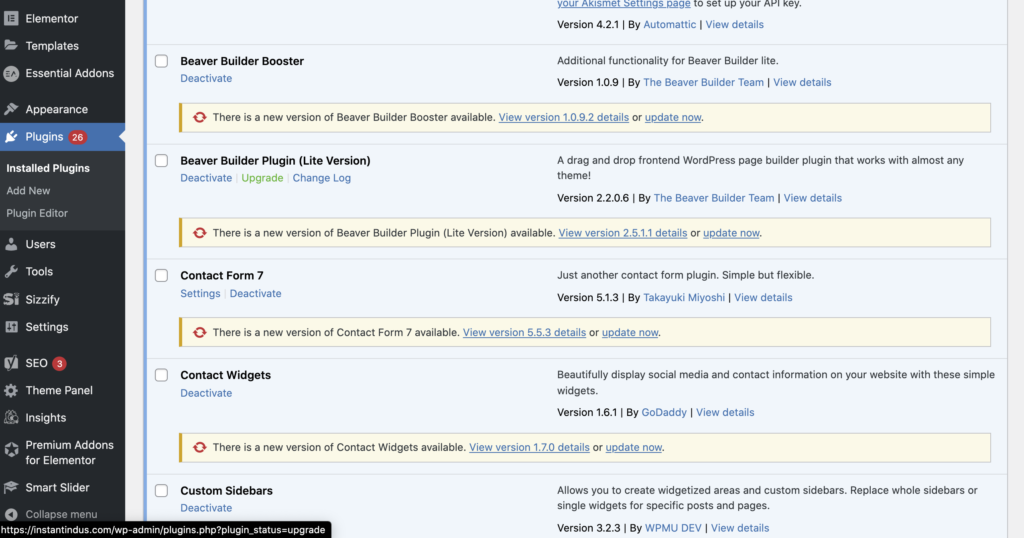Deactivate Contact Form 7
This screenshot has width=1024, height=538.
tap(255, 293)
